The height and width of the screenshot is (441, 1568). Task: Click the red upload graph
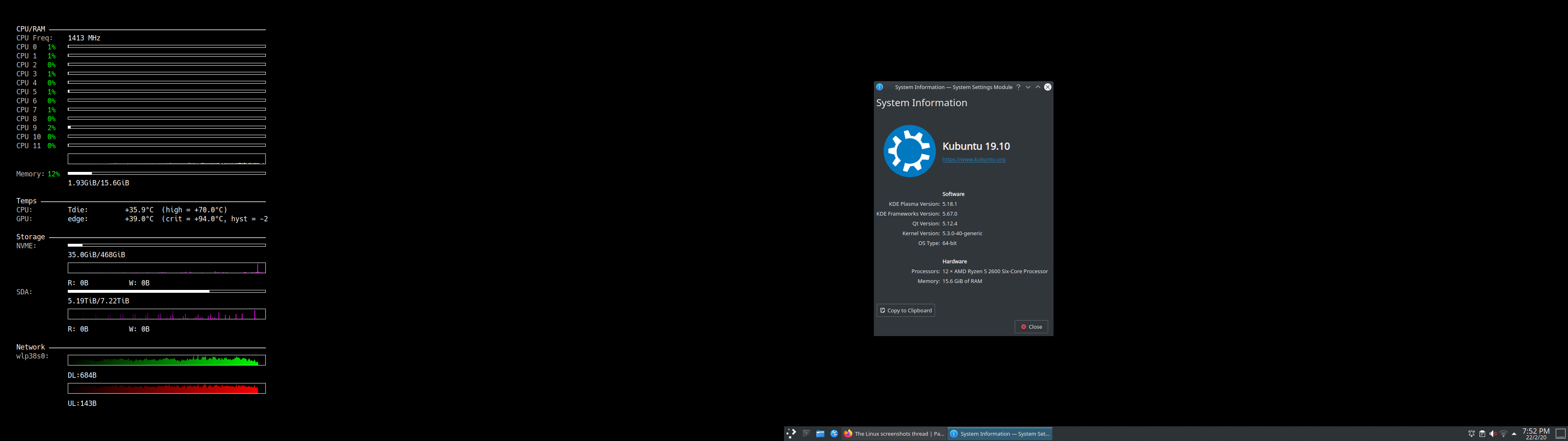(167, 388)
